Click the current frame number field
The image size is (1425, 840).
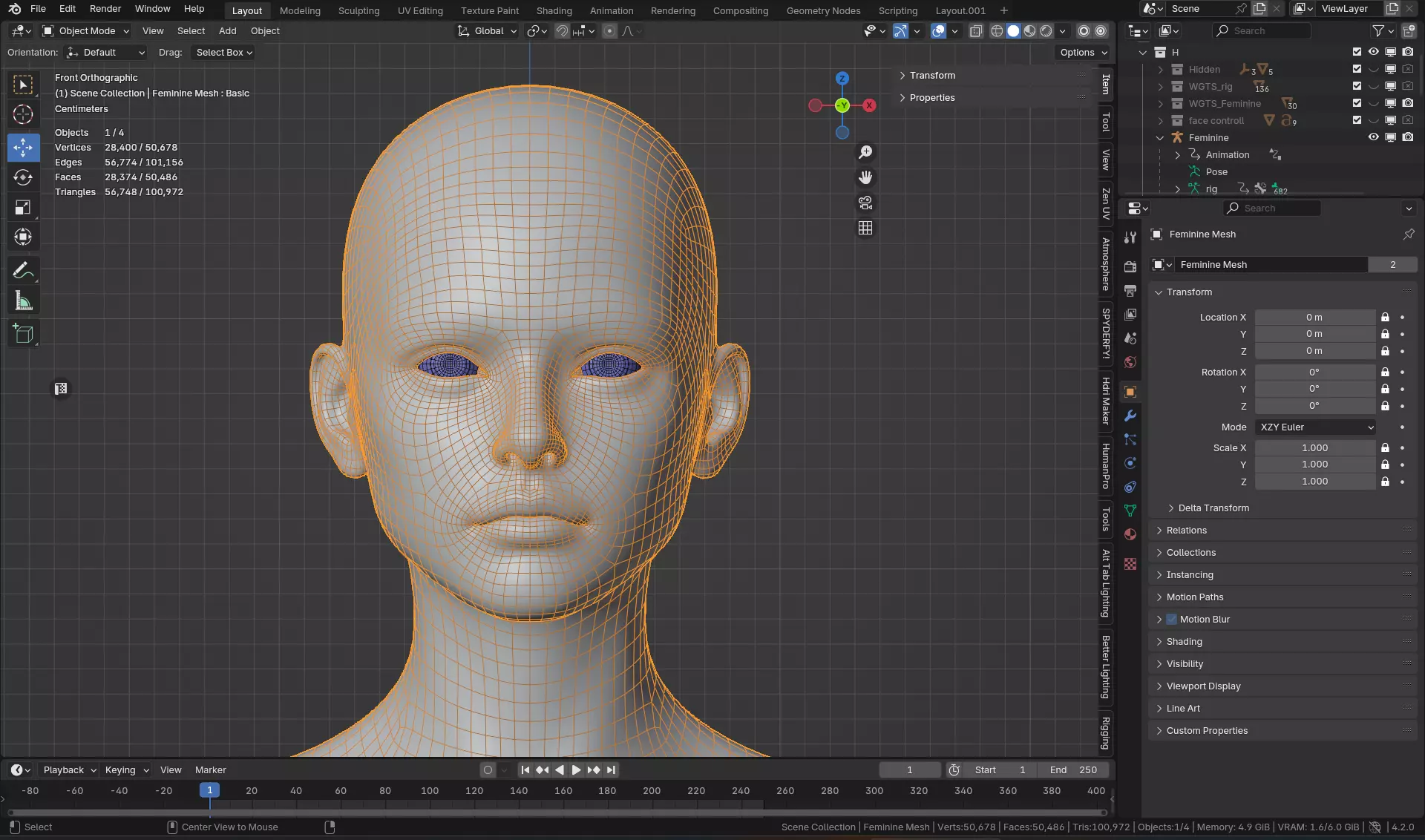[910, 770]
